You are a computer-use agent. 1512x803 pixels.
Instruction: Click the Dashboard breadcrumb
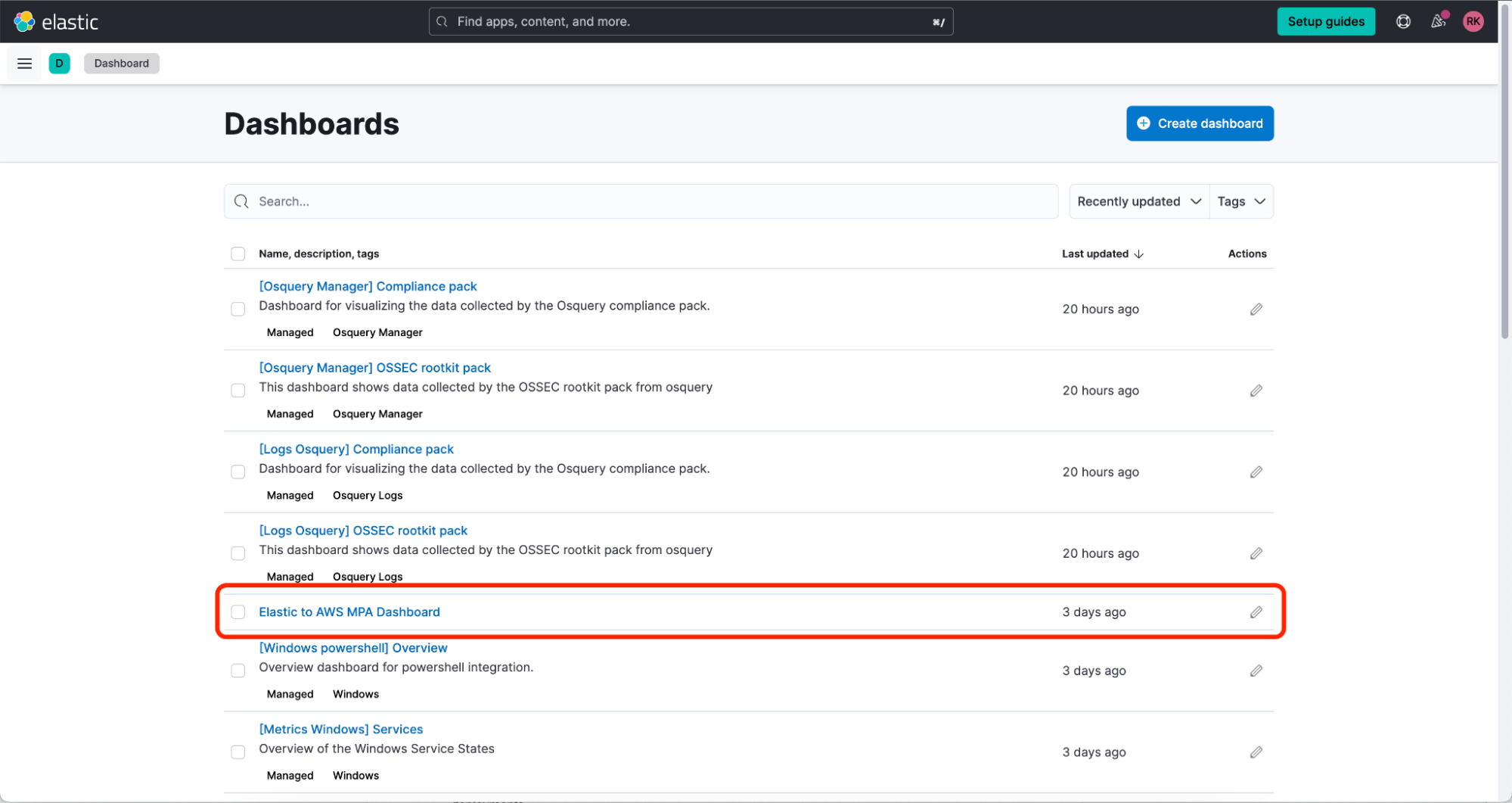[x=122, y=64]
